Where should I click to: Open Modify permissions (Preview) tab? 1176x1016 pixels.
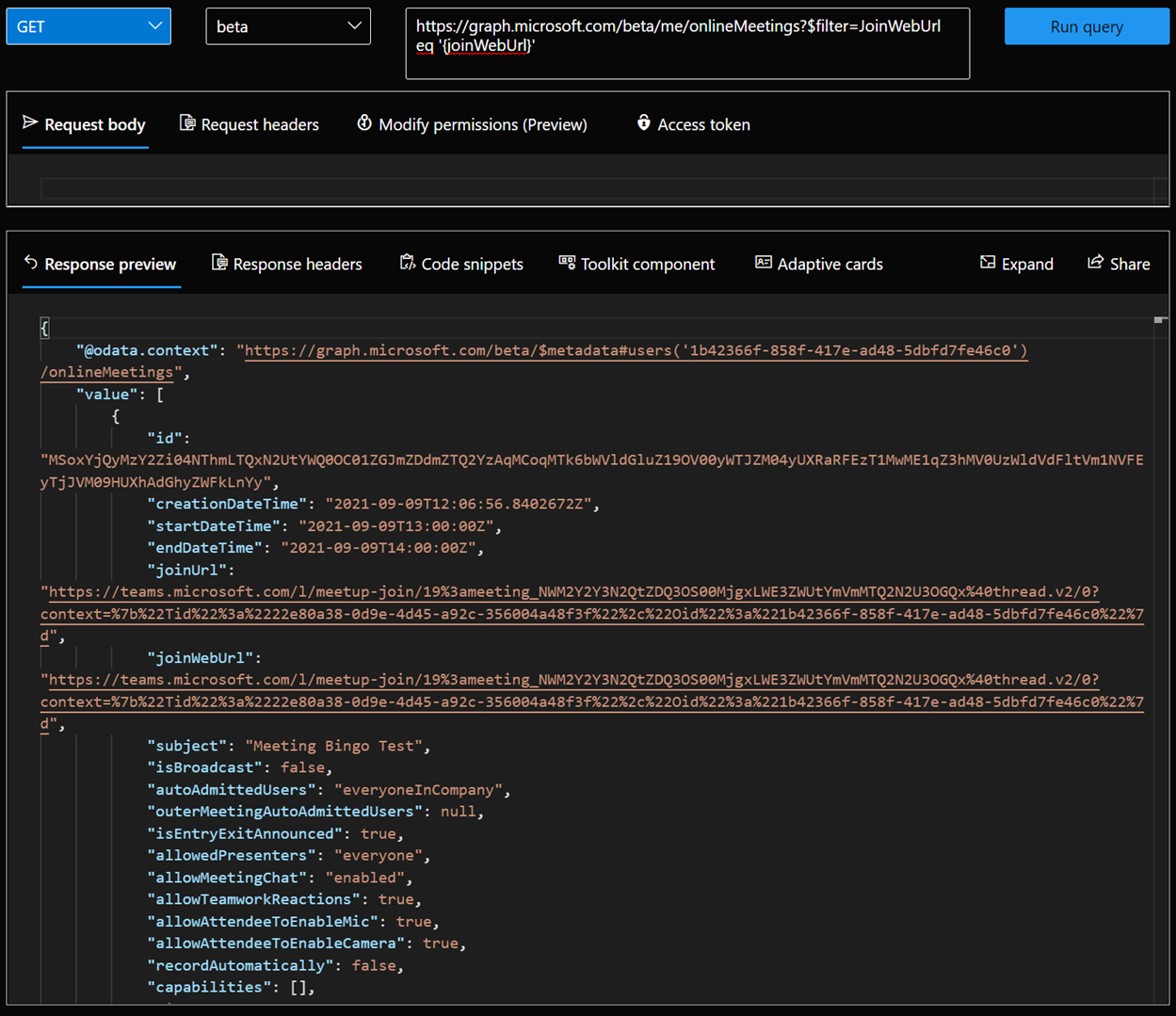(472, 124)
